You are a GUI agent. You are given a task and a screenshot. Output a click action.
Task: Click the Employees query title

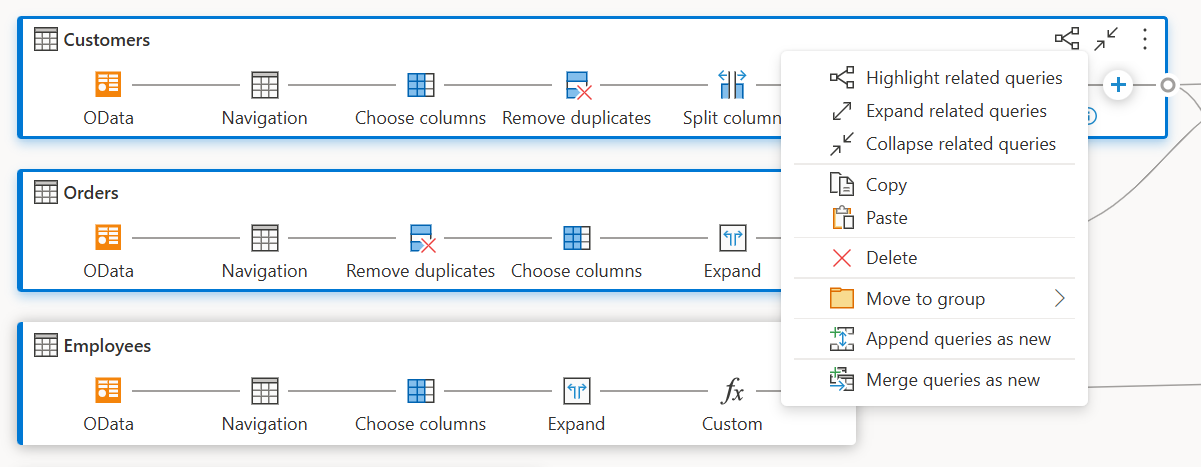107,346
